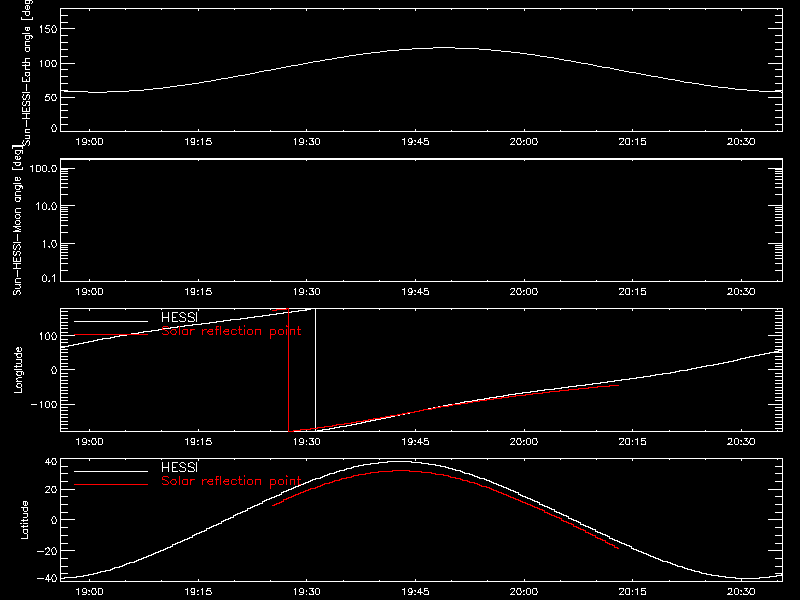Click the -100 tick on Longitude axis
The height and width of the screenshot is (600, 800).
pyautogui.click(x=44, y=405)
